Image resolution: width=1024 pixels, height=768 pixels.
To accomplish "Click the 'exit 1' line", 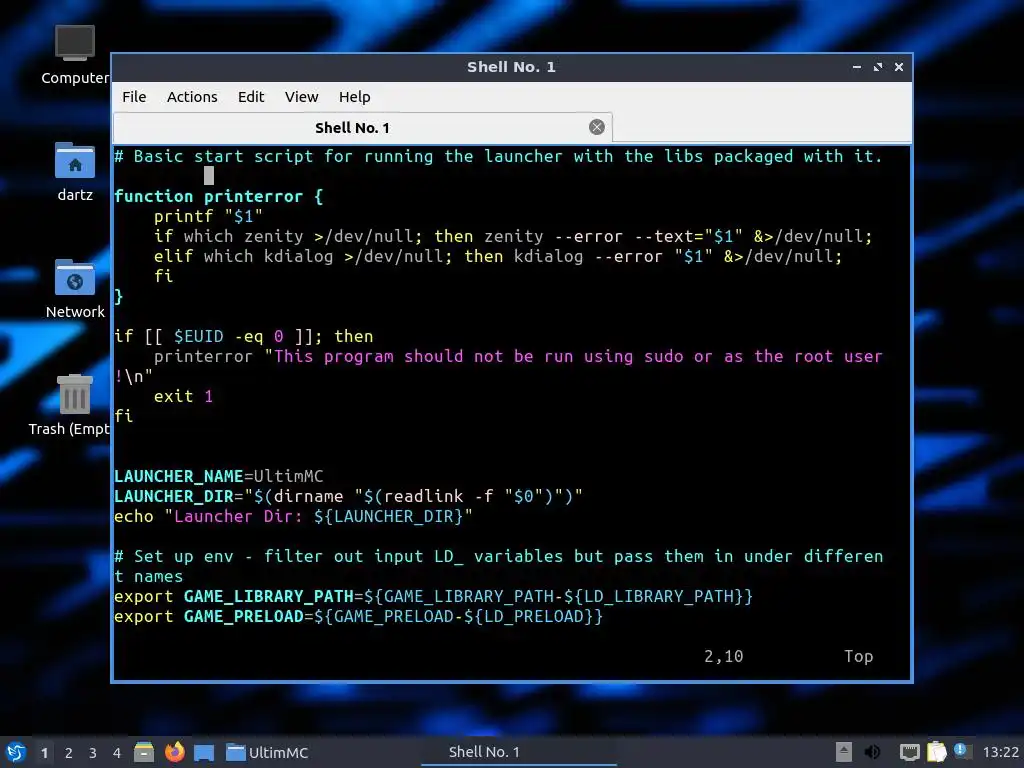I will click(183, 396).
